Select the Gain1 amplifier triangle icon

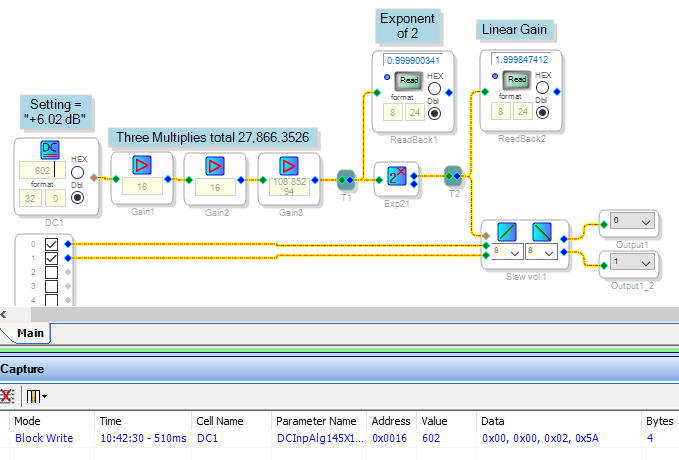(142, 165)
